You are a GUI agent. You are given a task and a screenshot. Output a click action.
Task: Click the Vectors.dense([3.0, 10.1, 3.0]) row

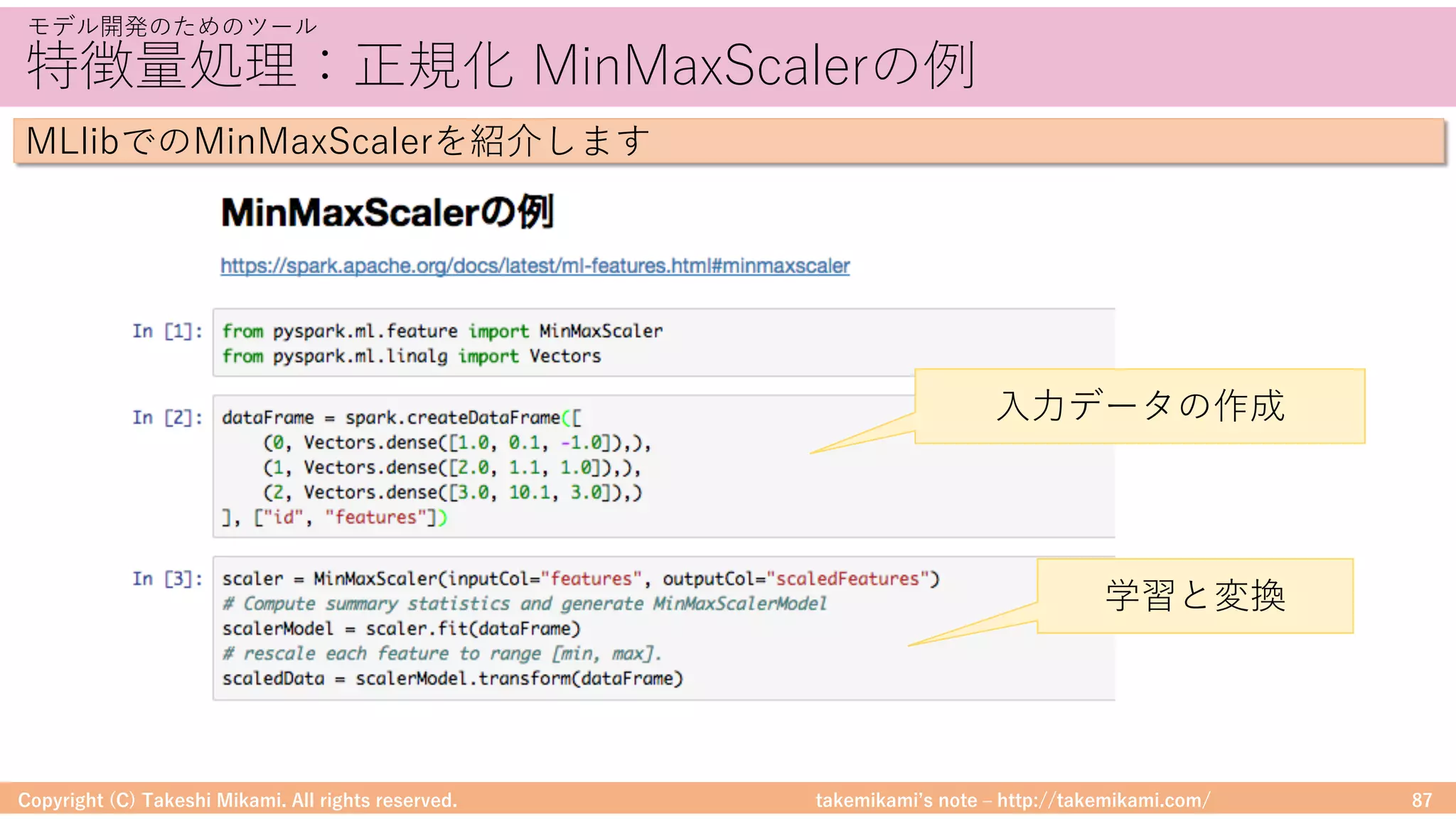453,493
